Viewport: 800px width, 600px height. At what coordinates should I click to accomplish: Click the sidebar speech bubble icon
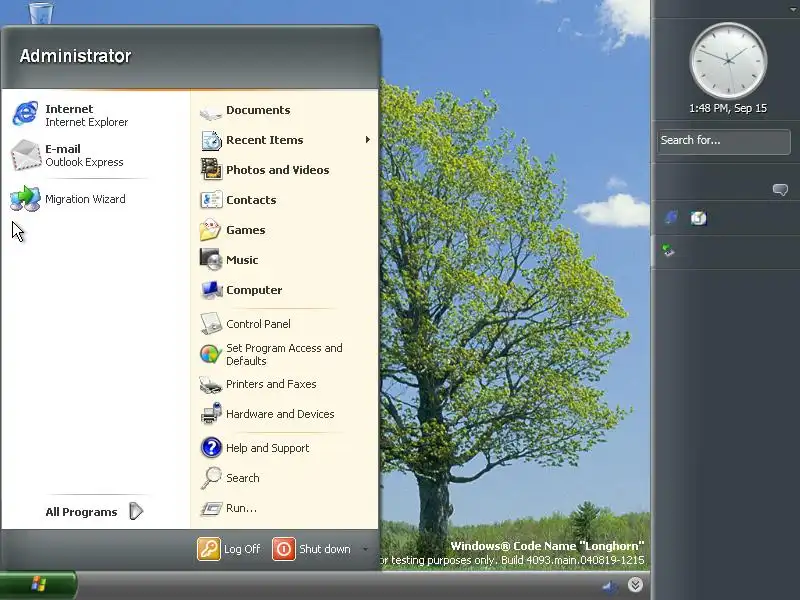pyautogui.click(x=780, y=190)
